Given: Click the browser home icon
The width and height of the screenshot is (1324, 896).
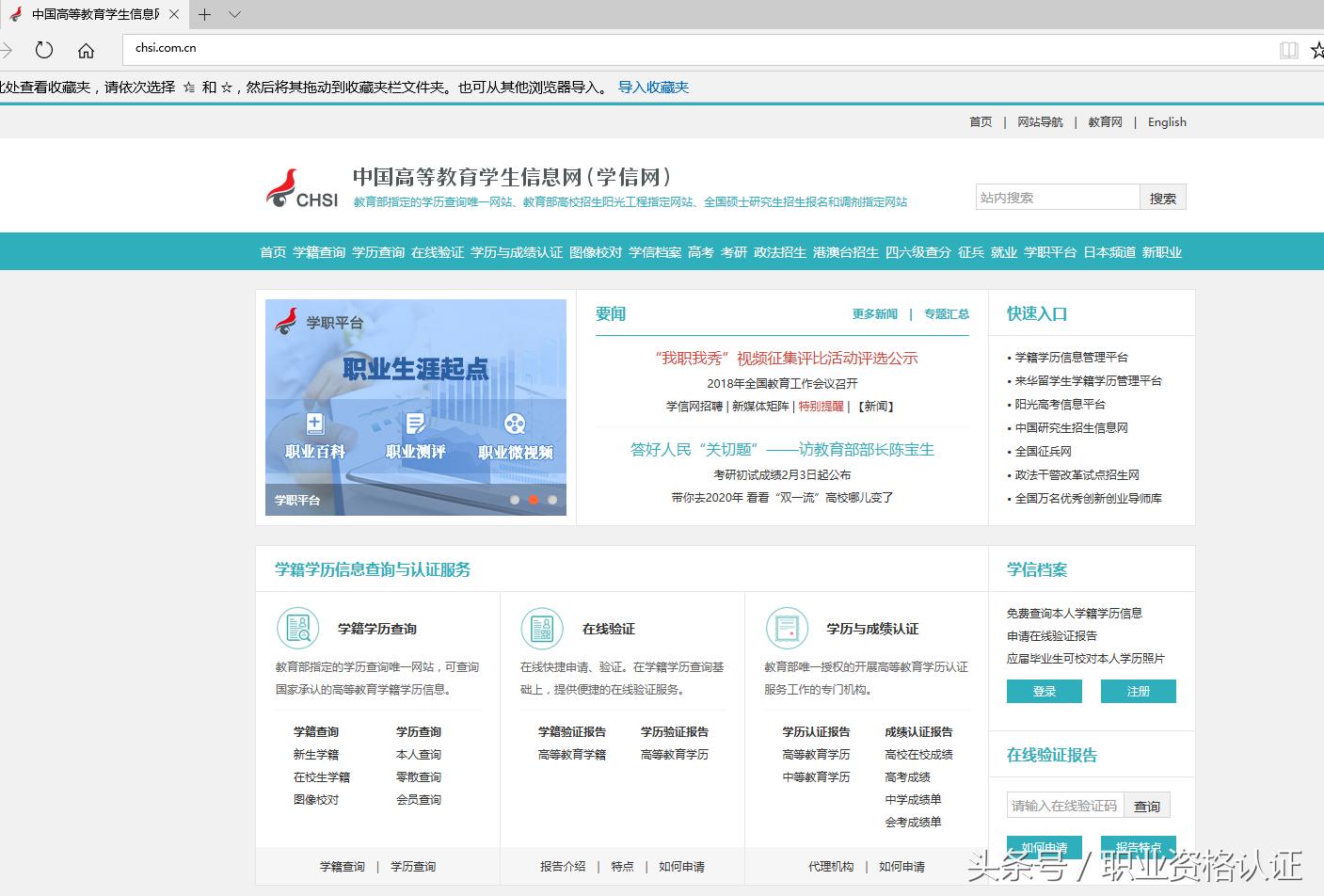Looking at the screenshot, I should (x=87, y=50).
